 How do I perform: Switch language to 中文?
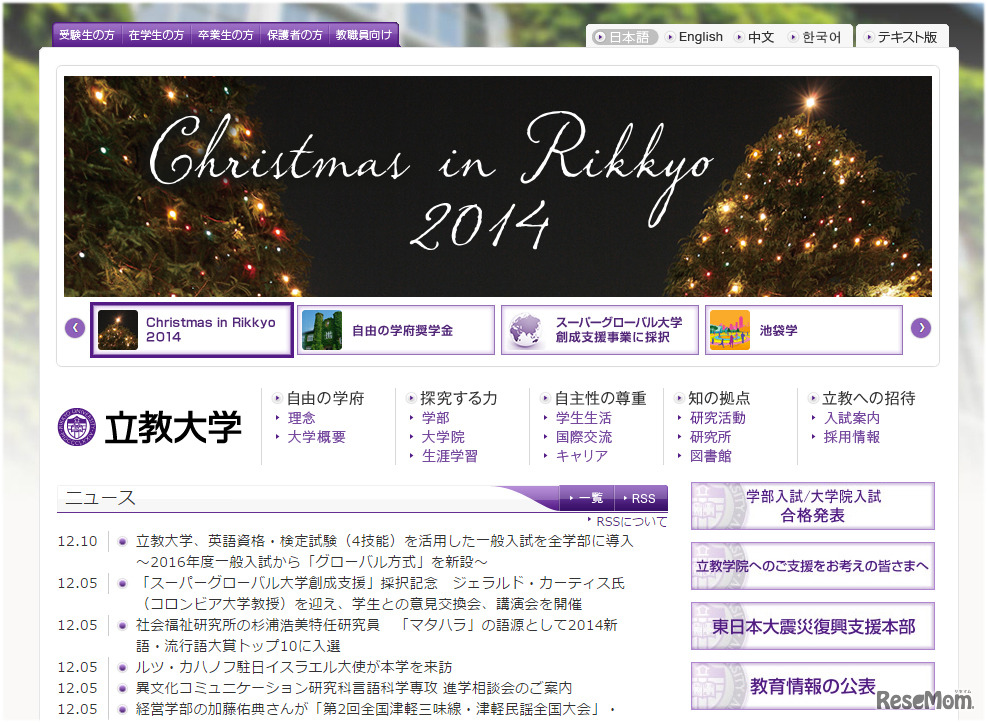point(755,37)
